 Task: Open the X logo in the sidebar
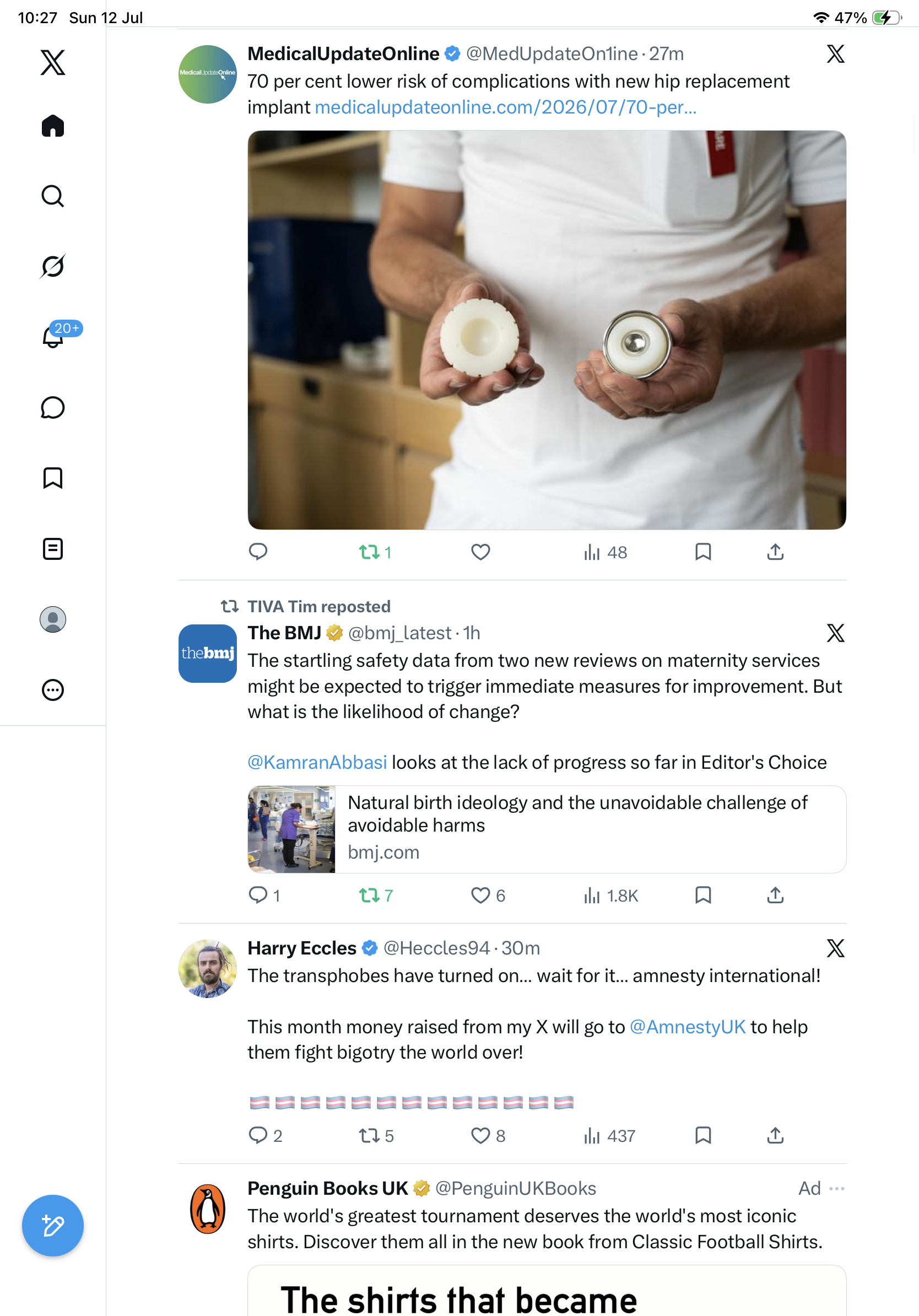tap(53, 62)
